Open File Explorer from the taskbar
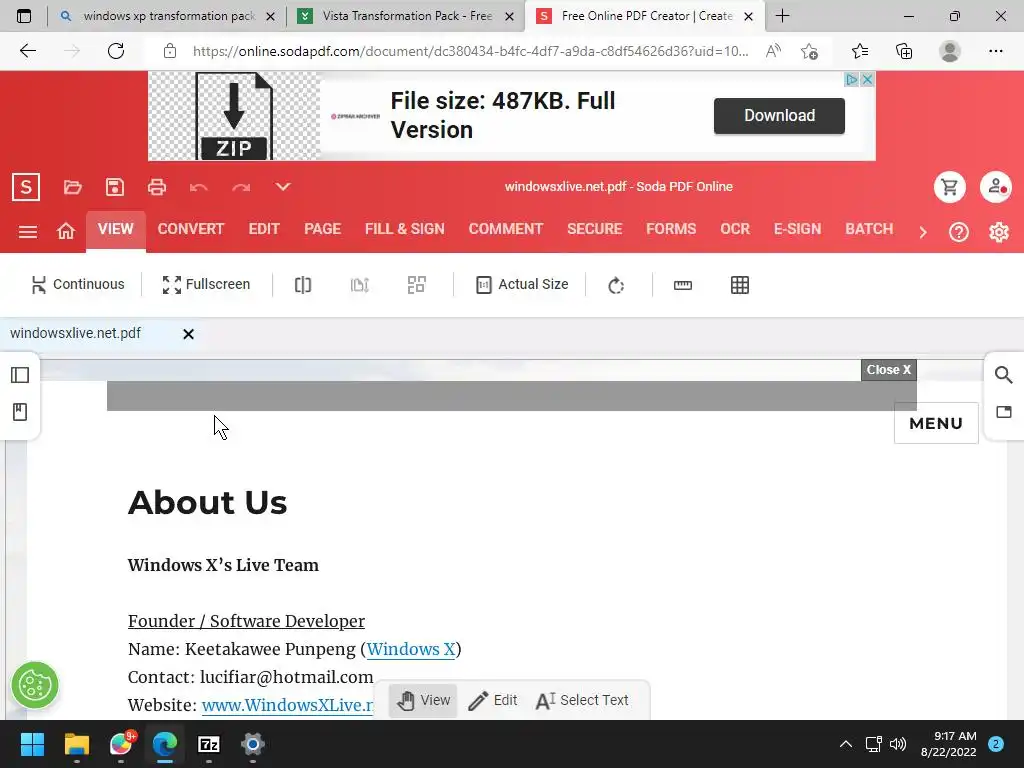Viewport: 1024px width, 768px height. [76, 744]
